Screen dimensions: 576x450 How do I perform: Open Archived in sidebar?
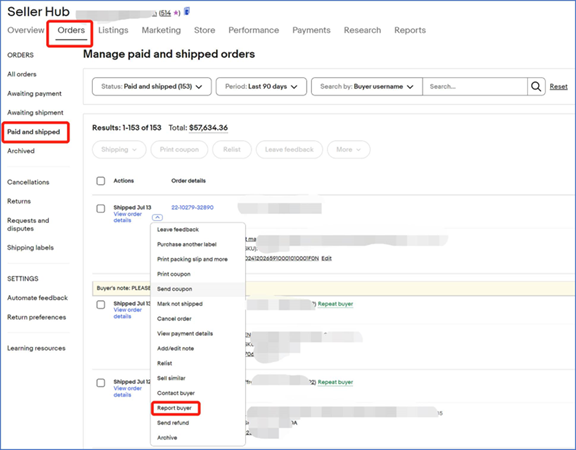point(21,151)
